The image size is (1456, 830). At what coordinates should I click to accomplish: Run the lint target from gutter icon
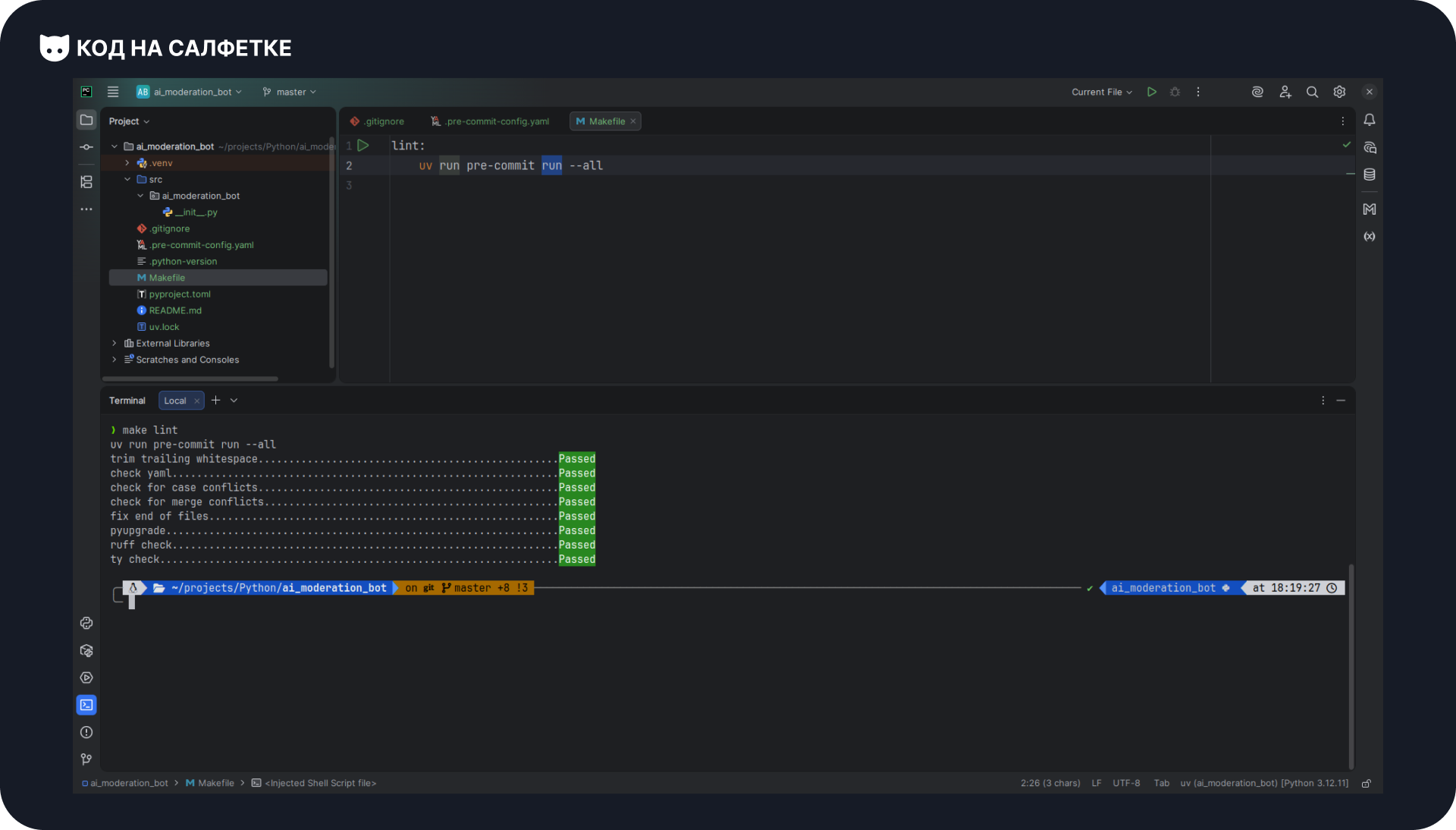pyautogui.click(x=363, y=145)
